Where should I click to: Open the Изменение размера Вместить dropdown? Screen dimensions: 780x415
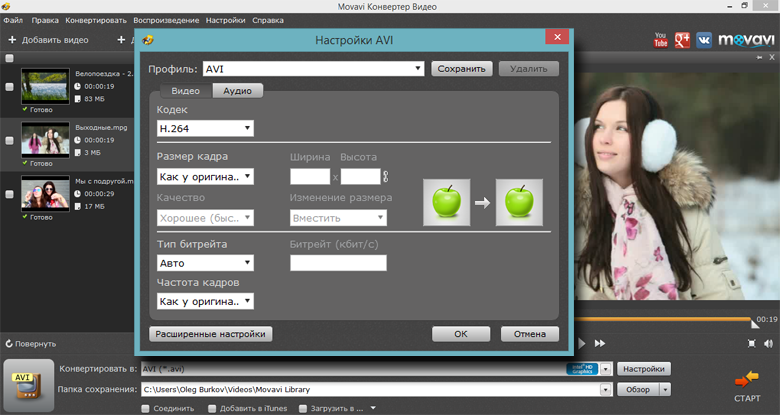pyautogui.click(x=338, y=218)
